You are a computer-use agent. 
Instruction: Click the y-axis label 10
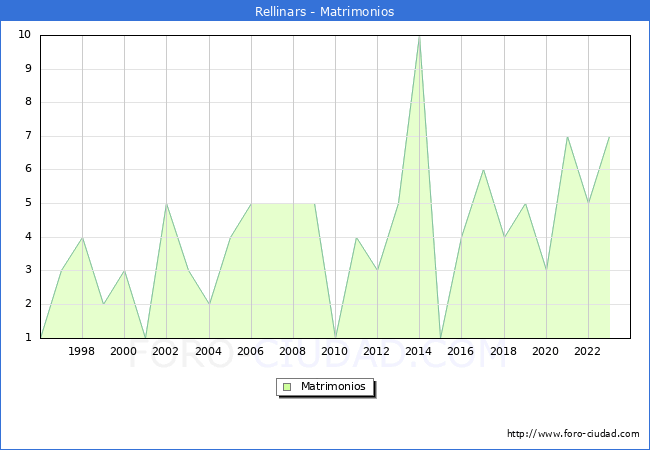pyautogui.click(x=24, y=35)
